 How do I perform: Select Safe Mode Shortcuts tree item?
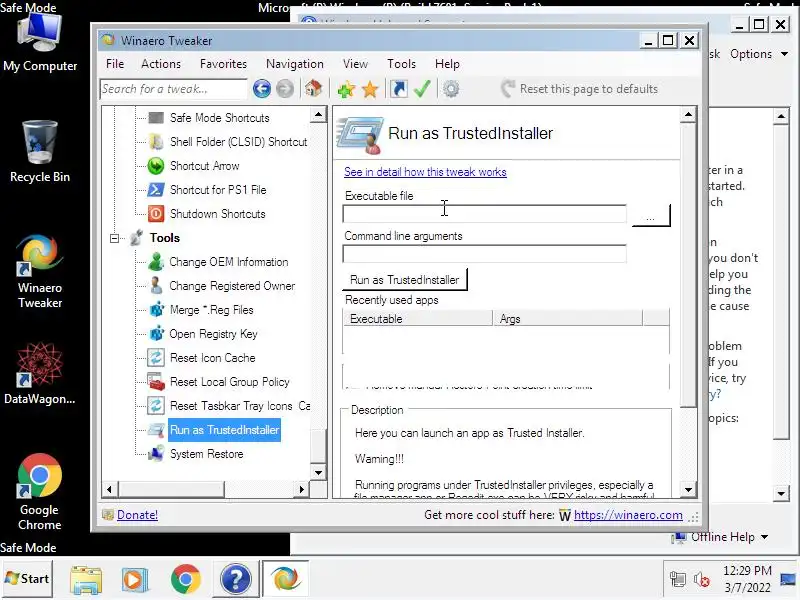pyautogui.click(x=219, y=118)
